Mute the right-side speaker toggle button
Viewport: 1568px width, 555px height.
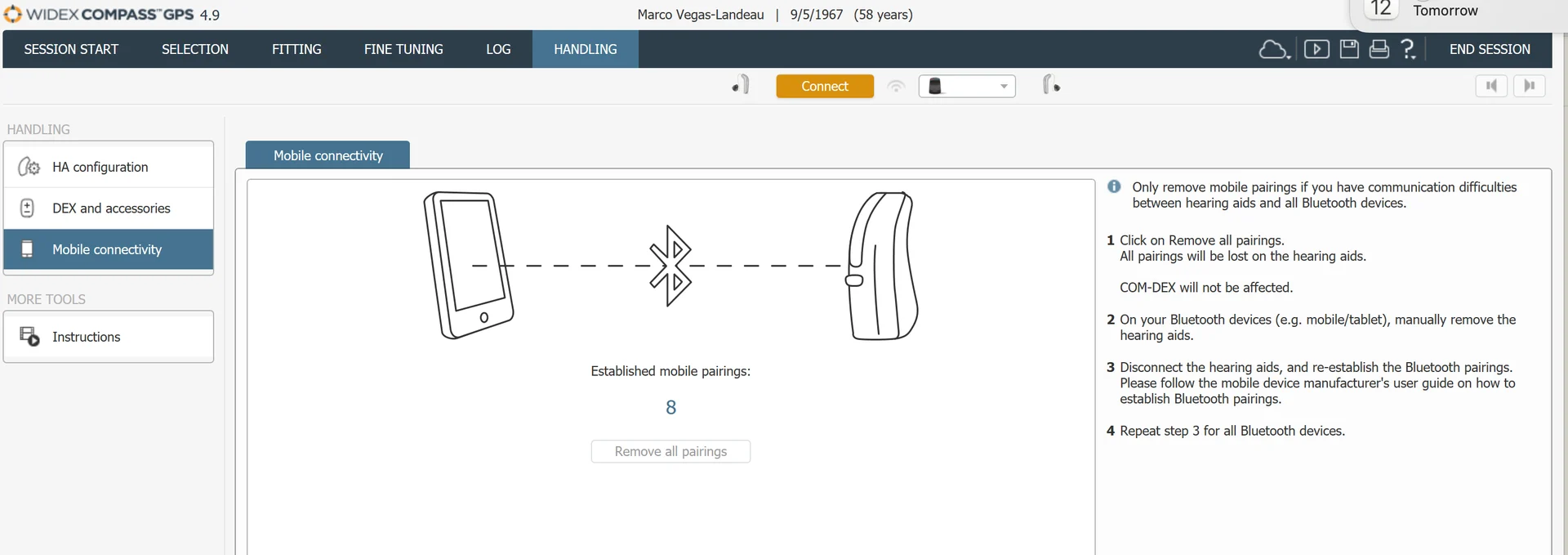pyautogui.click(x=1530, y=86)
